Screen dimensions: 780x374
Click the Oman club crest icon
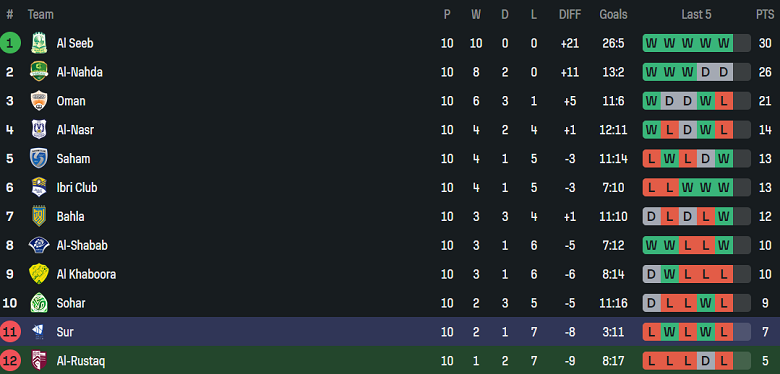pos(39,101)
